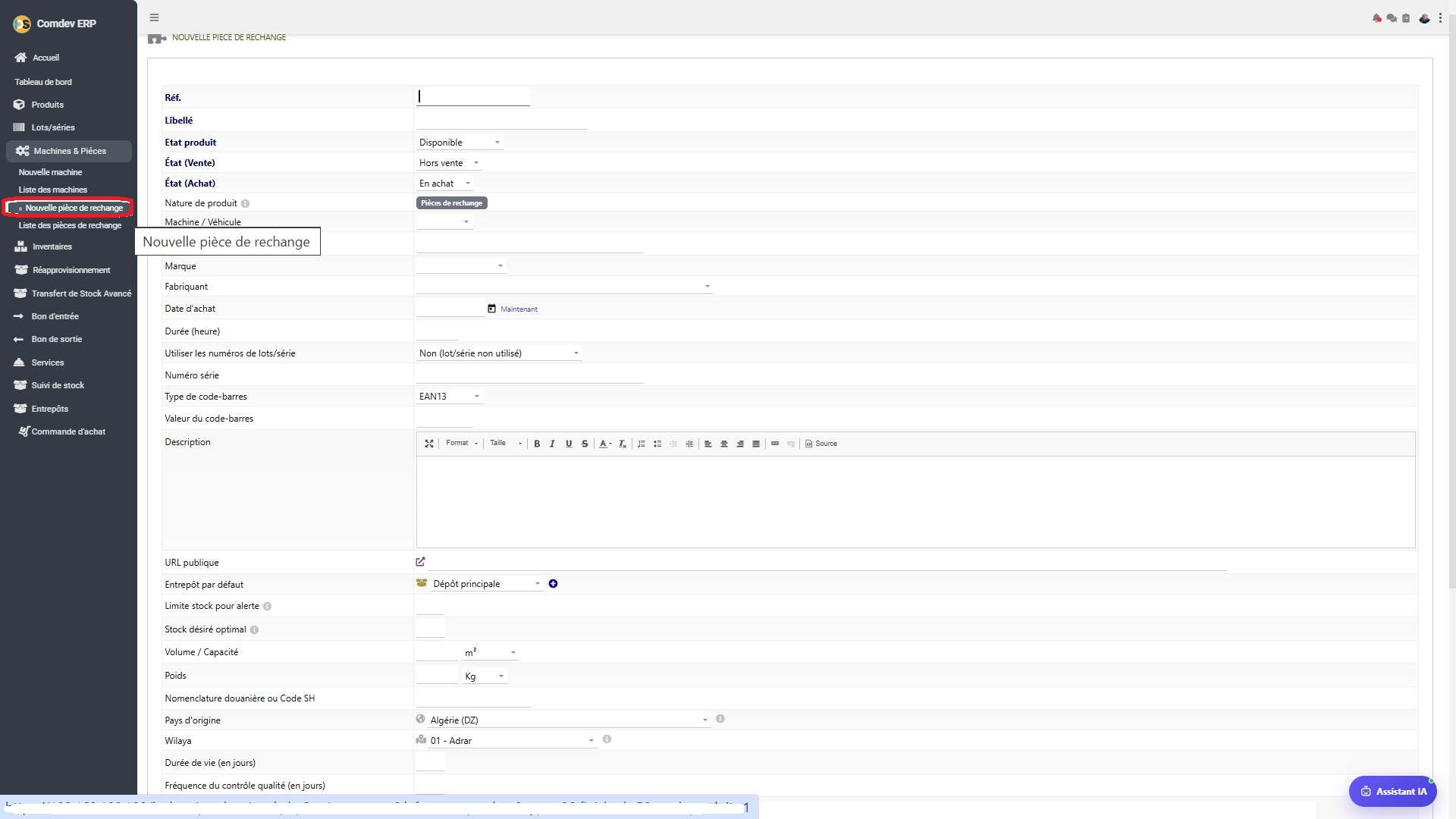Increase indent in the Description editor
The image size is (1456, 819).
pyautogui.click(x=689, y=444)
